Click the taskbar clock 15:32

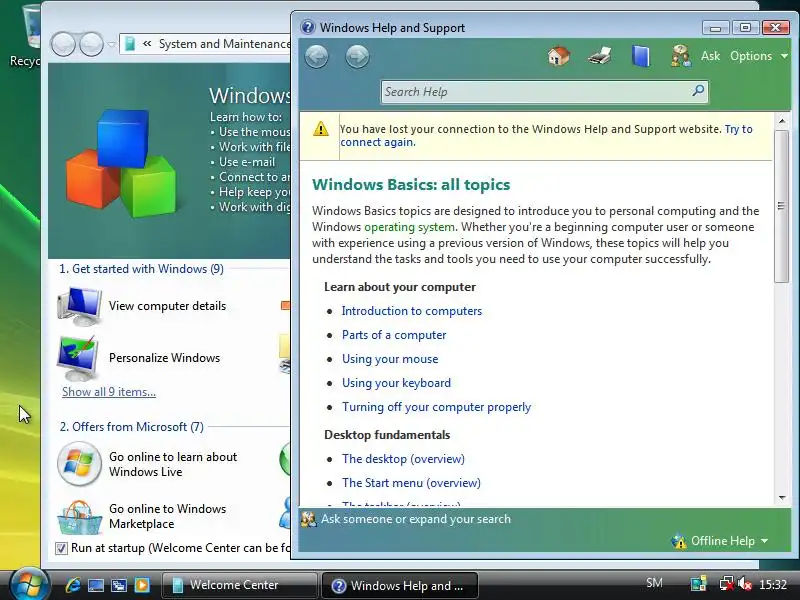[x=773, y=584]
